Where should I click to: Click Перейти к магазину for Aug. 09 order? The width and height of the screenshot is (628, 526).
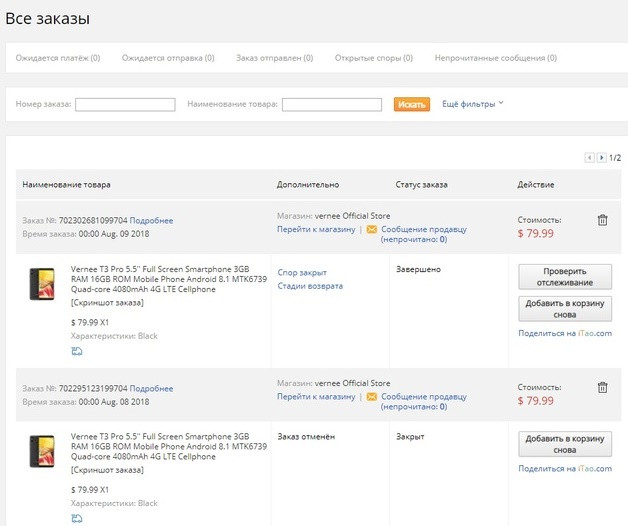(x=316, y=229)
